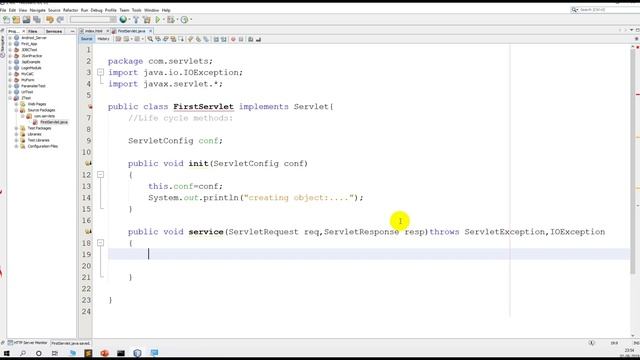Select FirstServlet.java in project tree

(x=53, y=122)
